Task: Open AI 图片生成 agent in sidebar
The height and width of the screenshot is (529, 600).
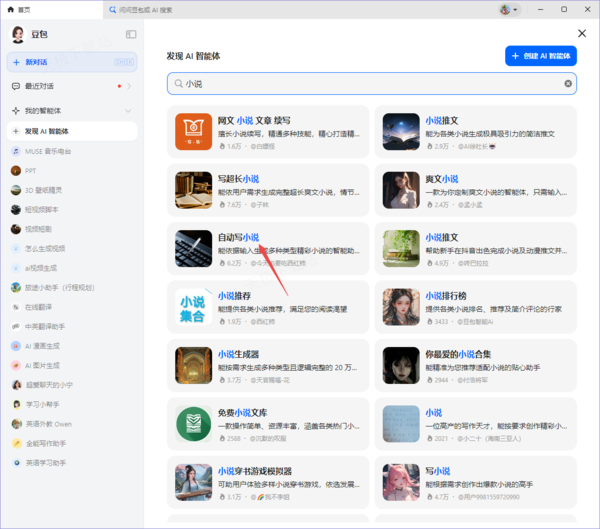Action: click(x=45, y=365)
